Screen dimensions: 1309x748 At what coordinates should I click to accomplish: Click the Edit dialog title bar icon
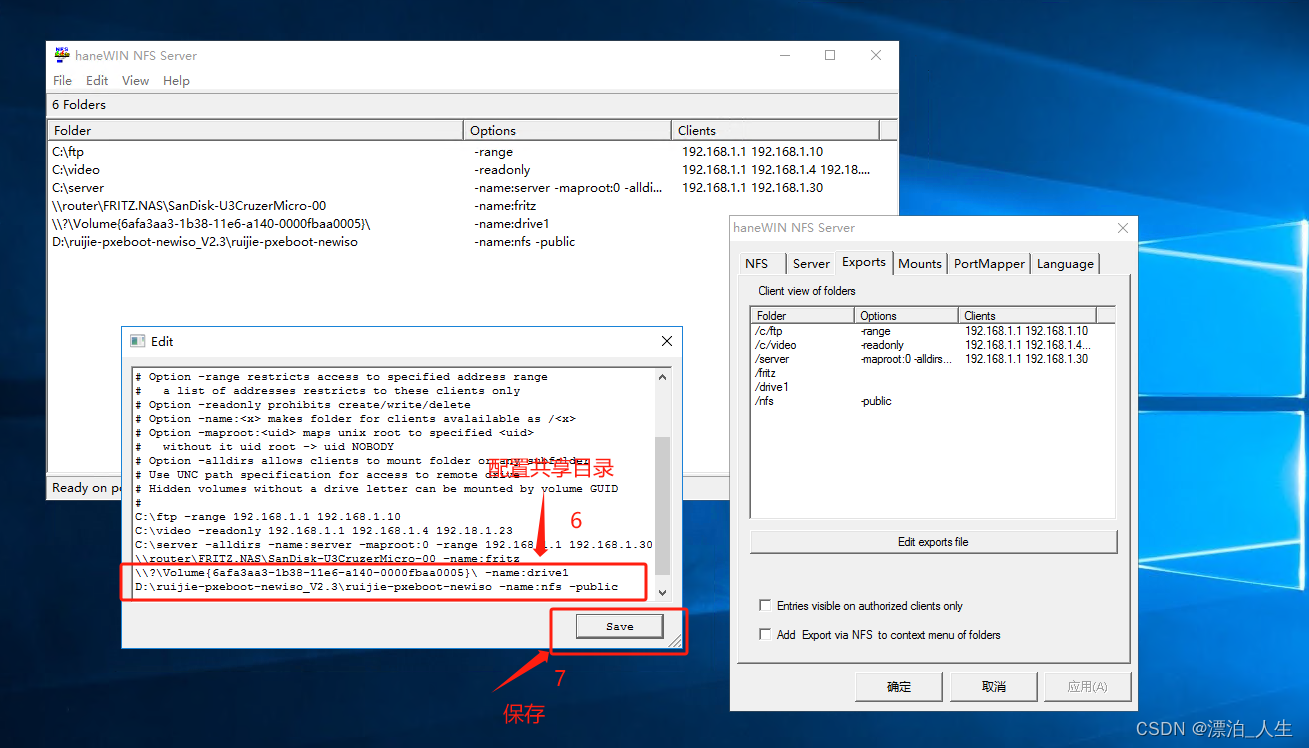point(136,340)
